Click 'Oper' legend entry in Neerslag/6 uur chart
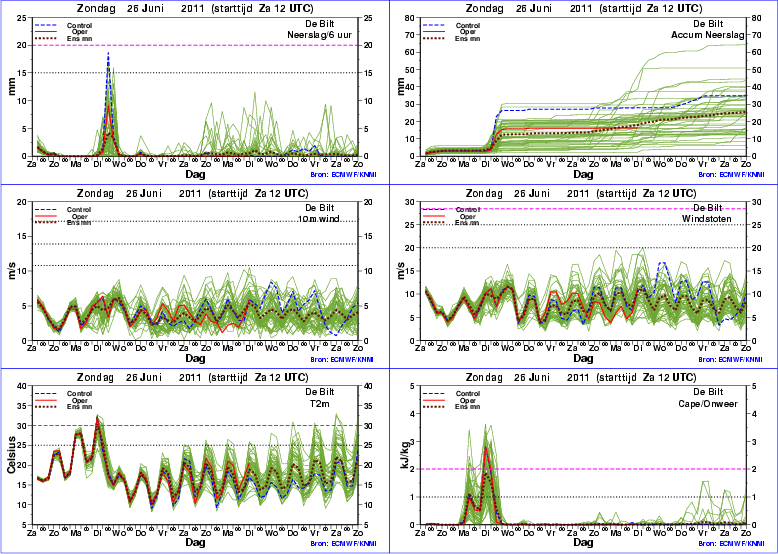 click(x=80, y=32)
